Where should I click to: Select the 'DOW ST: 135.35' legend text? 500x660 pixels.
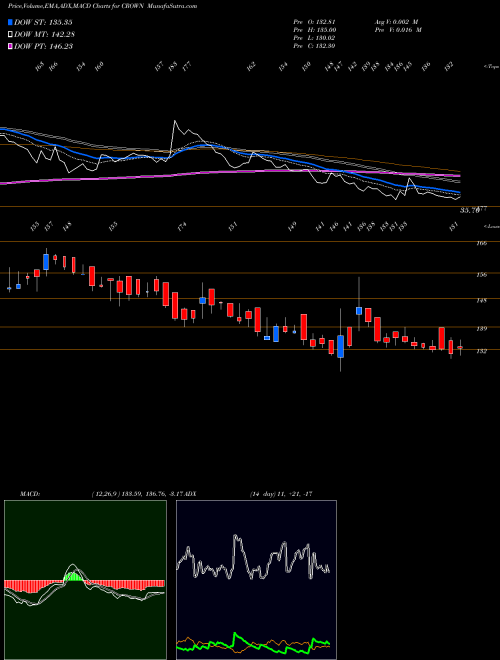[x=43, y=22]
